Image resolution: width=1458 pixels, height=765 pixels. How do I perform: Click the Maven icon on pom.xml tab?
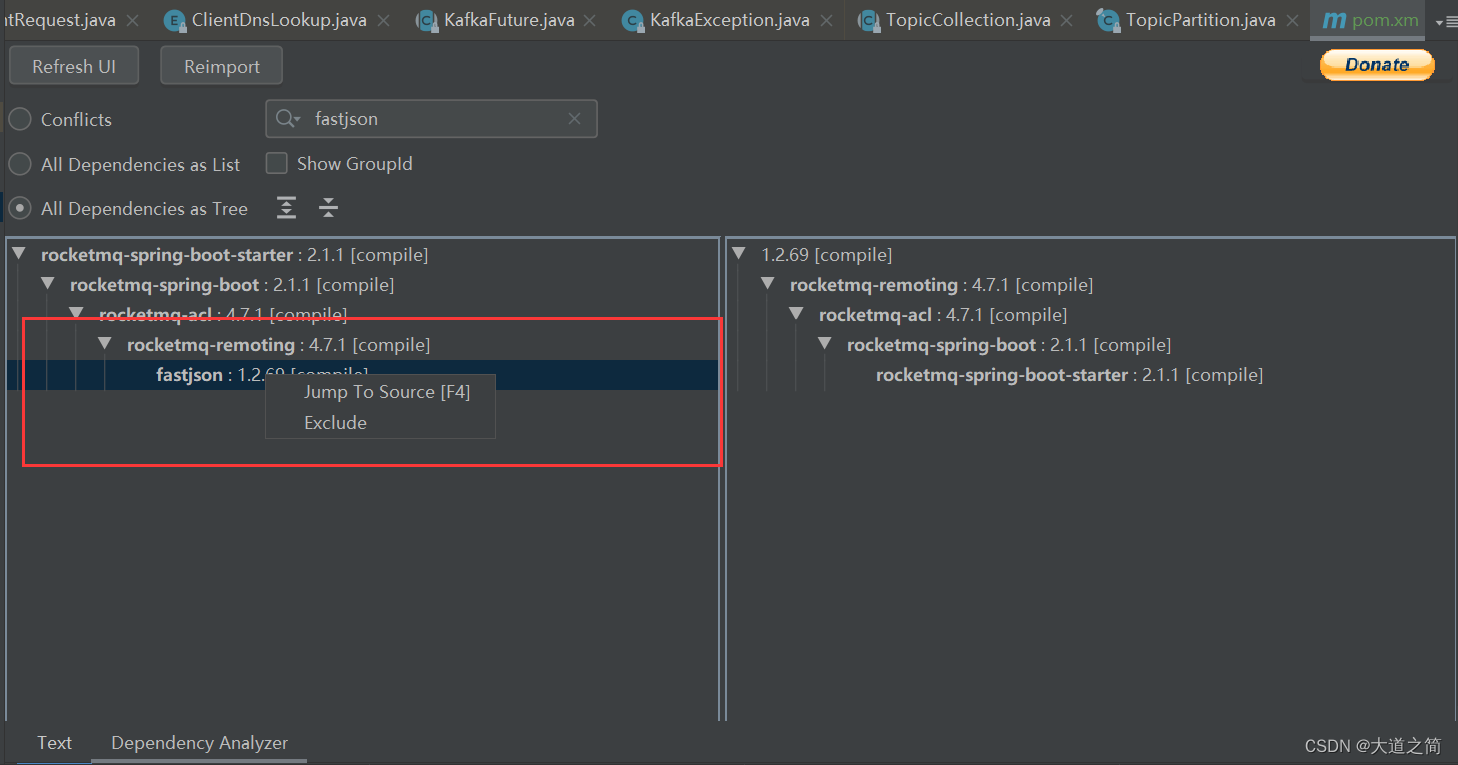1334,20
